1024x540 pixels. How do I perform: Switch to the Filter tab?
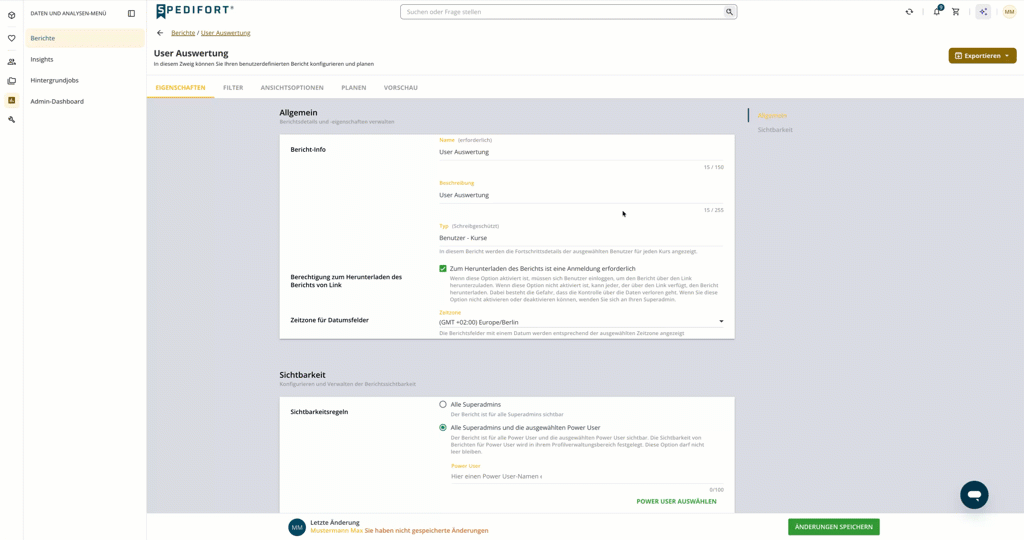click(233, 87)
